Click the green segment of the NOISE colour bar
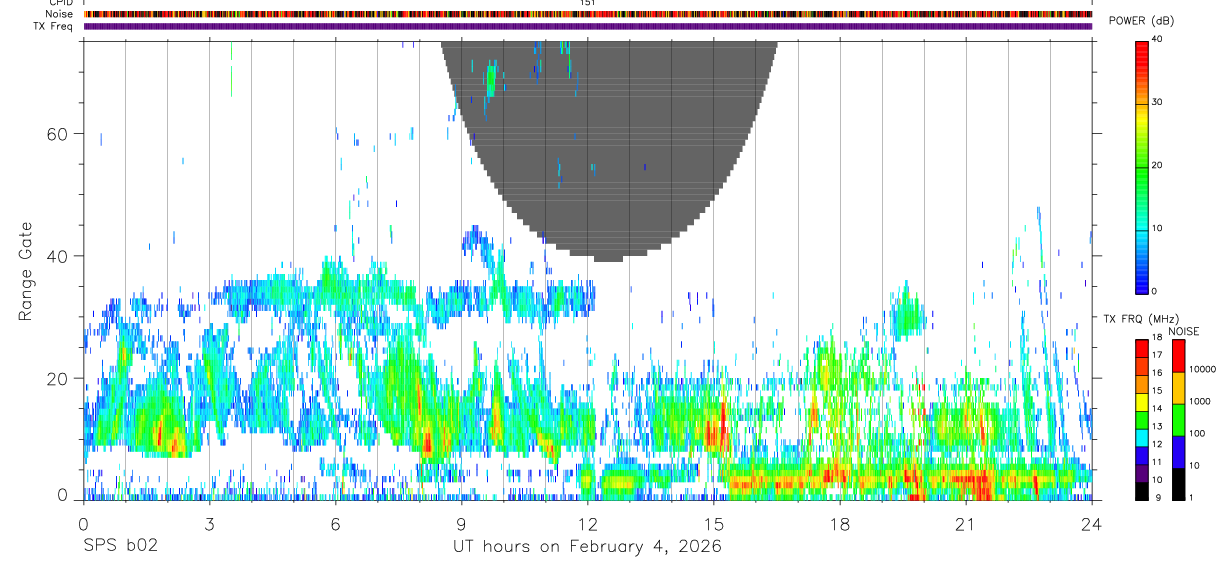Screen dimensions: 1228x567 point(1178,420)
